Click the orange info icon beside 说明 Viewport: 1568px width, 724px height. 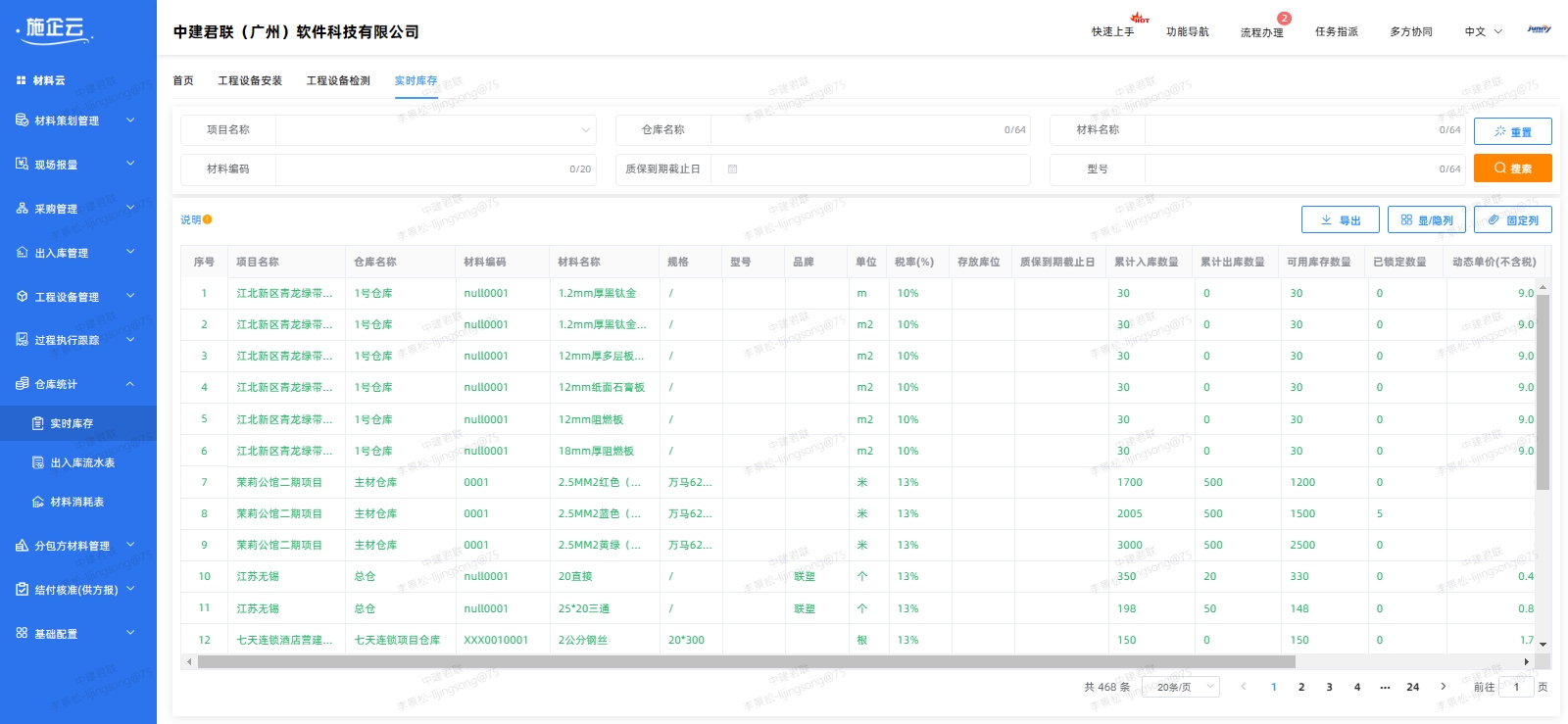pyautogui.click(x=208, y=219)
